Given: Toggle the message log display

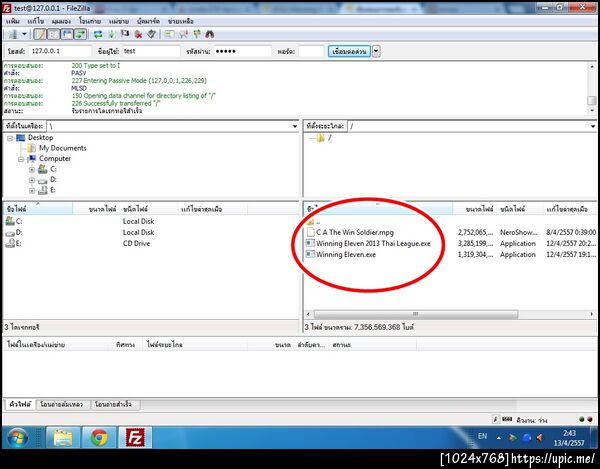Looking at the screenshot, I should pyautogui.click(x=40, y=34).
